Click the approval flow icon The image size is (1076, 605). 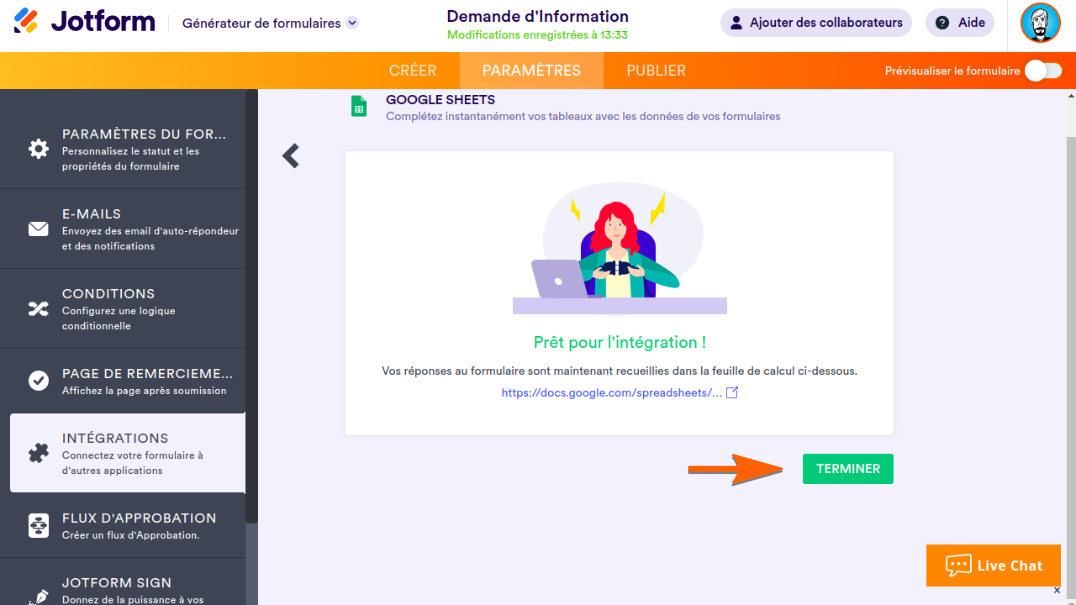38,525
